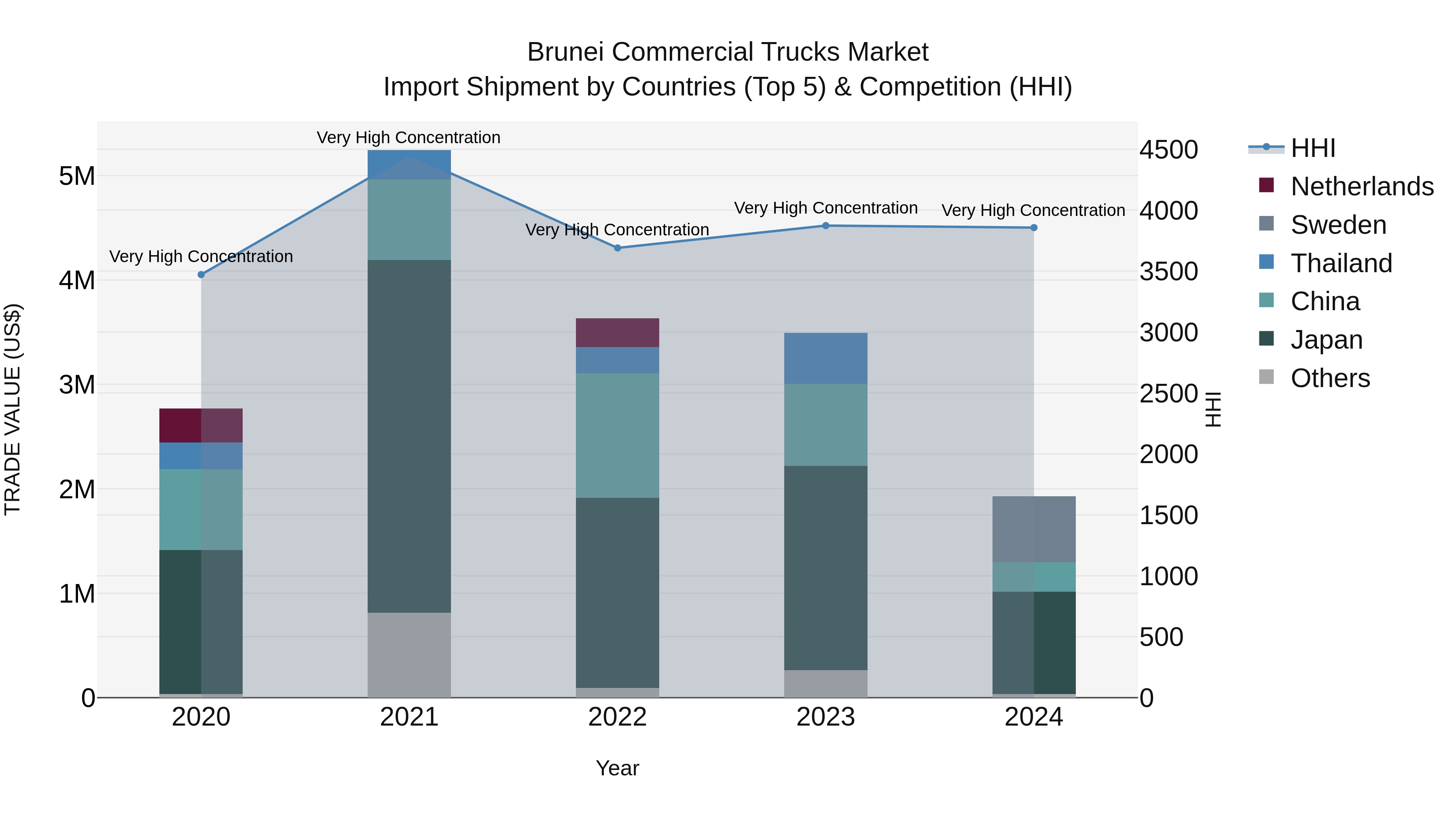
Task: Click the 2500 tick on the HHI axis
Action: (x=1168, y=394)
